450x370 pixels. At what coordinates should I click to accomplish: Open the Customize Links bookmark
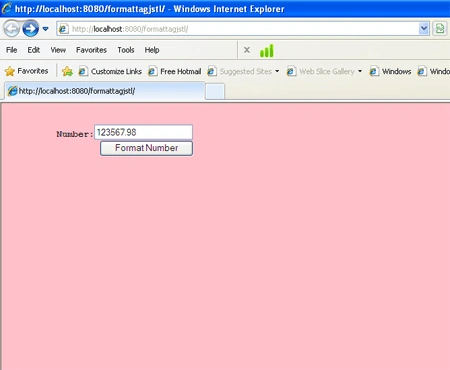click(x=110, y=71)
